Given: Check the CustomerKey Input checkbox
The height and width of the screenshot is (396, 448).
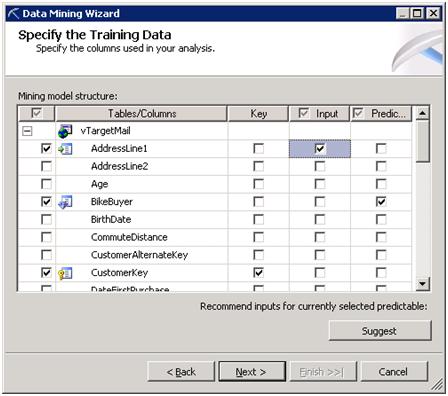Looking at the screenshot, I should [x=320, y=273].
